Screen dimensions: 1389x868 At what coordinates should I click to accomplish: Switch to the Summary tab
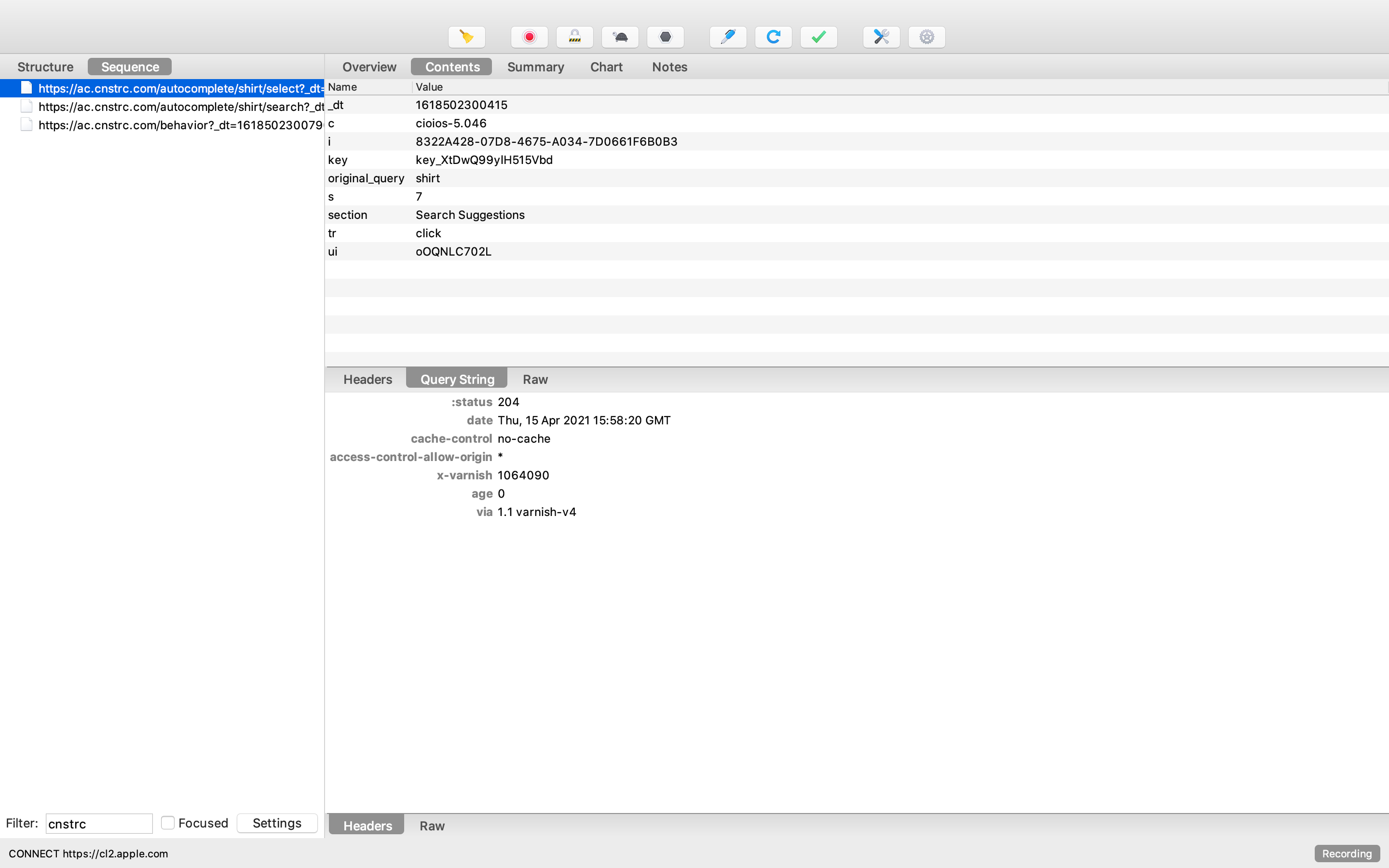click(x=535, y=67)
